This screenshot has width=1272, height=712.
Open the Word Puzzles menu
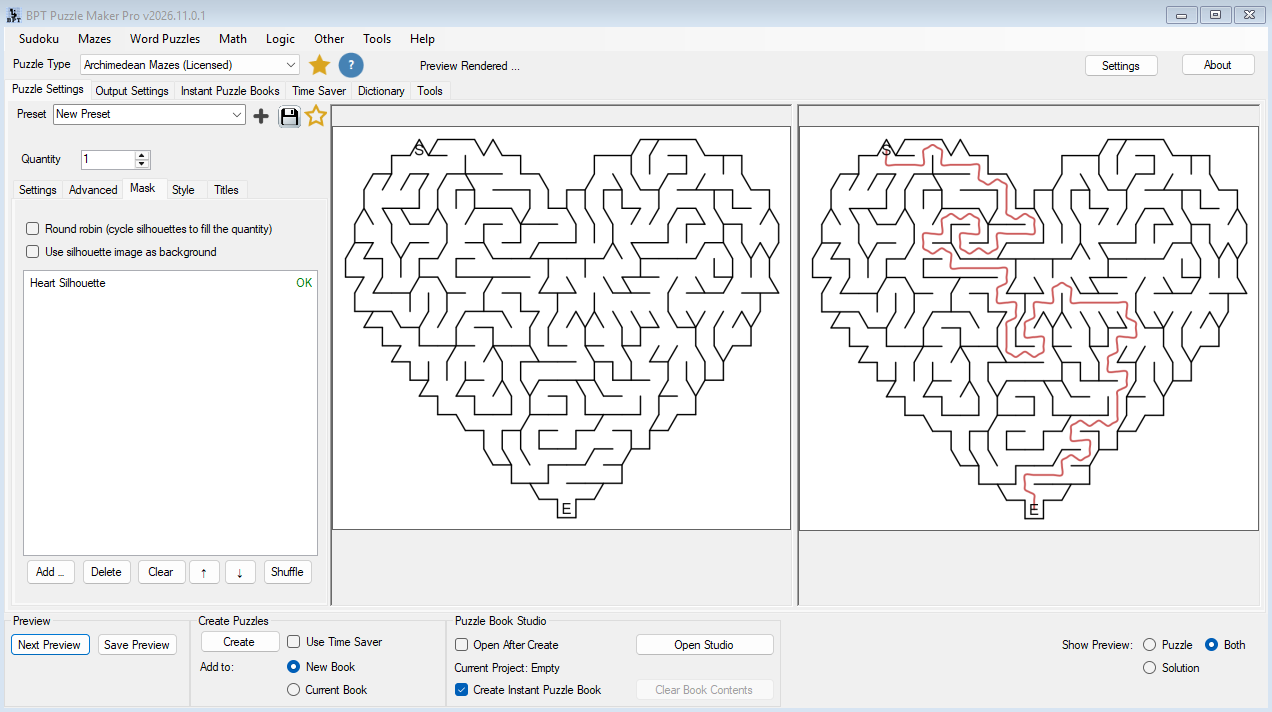point(165,39)
